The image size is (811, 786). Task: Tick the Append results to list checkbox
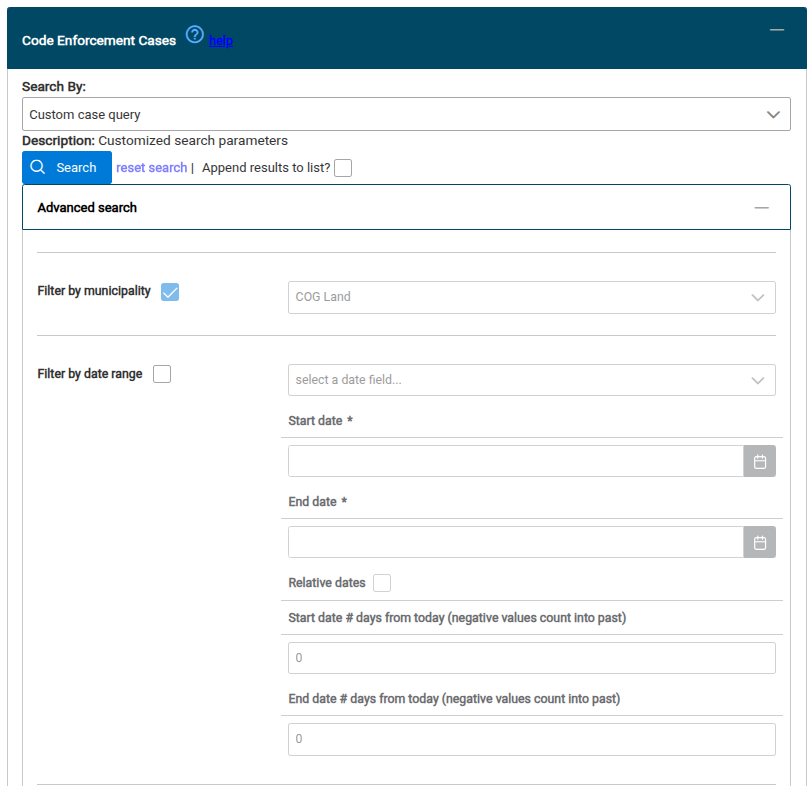[x=343, y=168]
